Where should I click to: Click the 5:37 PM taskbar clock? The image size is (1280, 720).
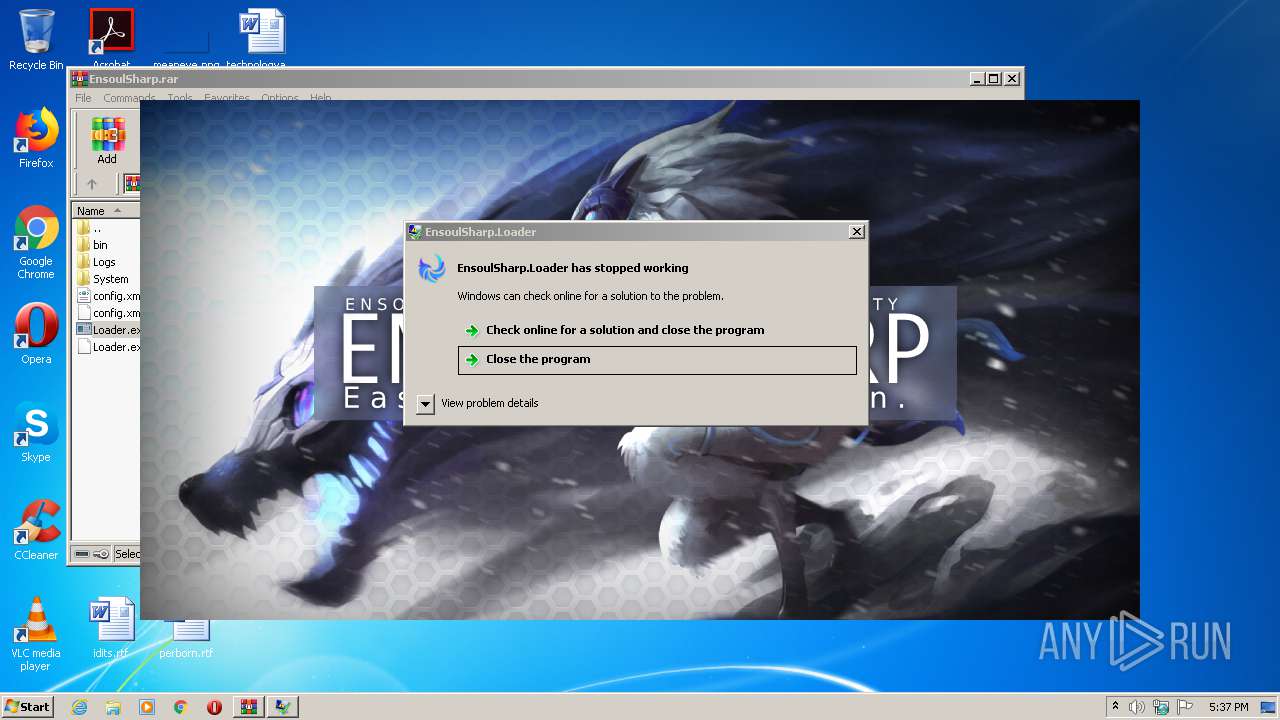(1228, 707)
